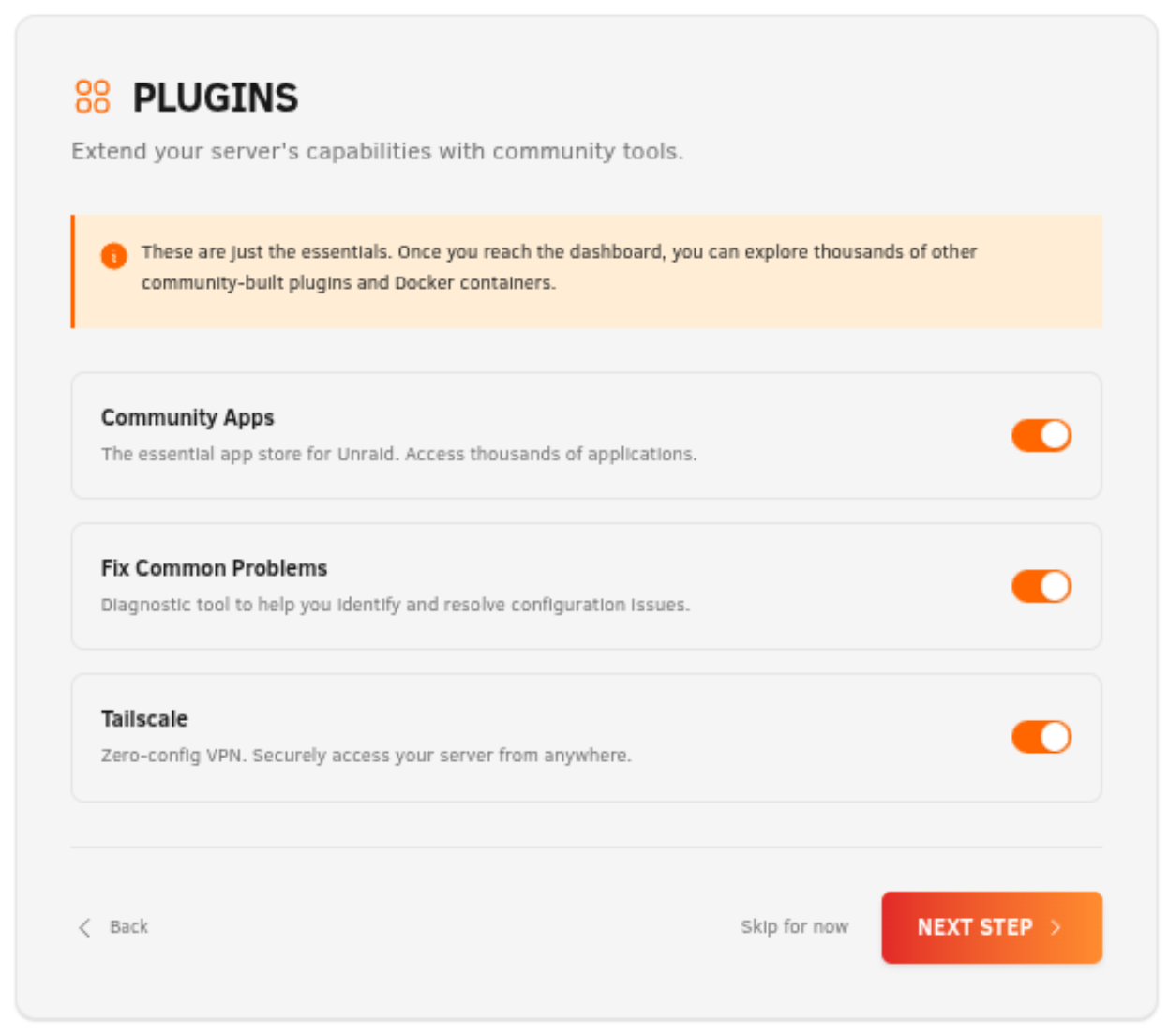Image resolution: width=1168 pixels, height=1036 pixels.
Task: Click the NEXT STEP button
Action: pyautogui.click(x=992, y=927)
